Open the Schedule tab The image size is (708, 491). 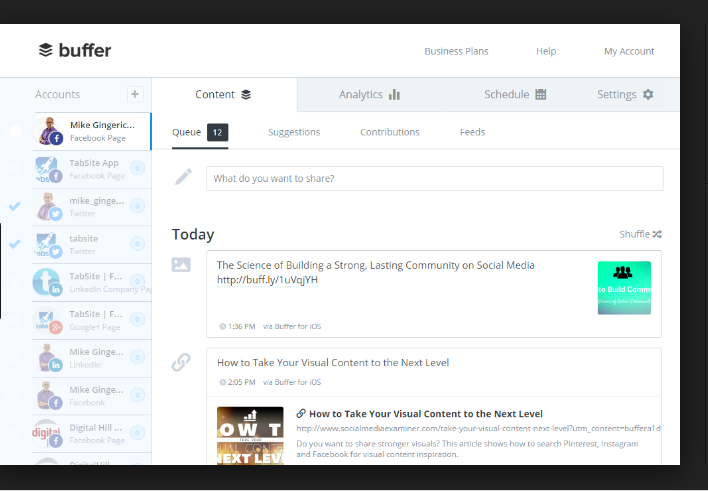[514, 95]
